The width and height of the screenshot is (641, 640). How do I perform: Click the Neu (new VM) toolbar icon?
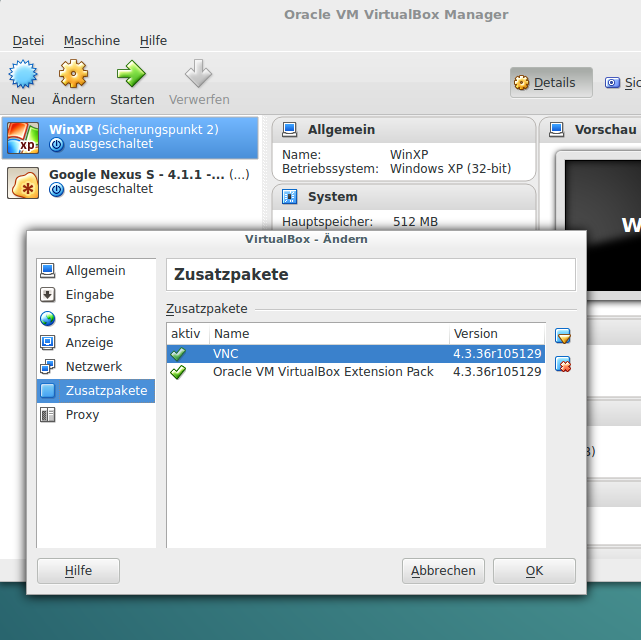coord(23,74)
